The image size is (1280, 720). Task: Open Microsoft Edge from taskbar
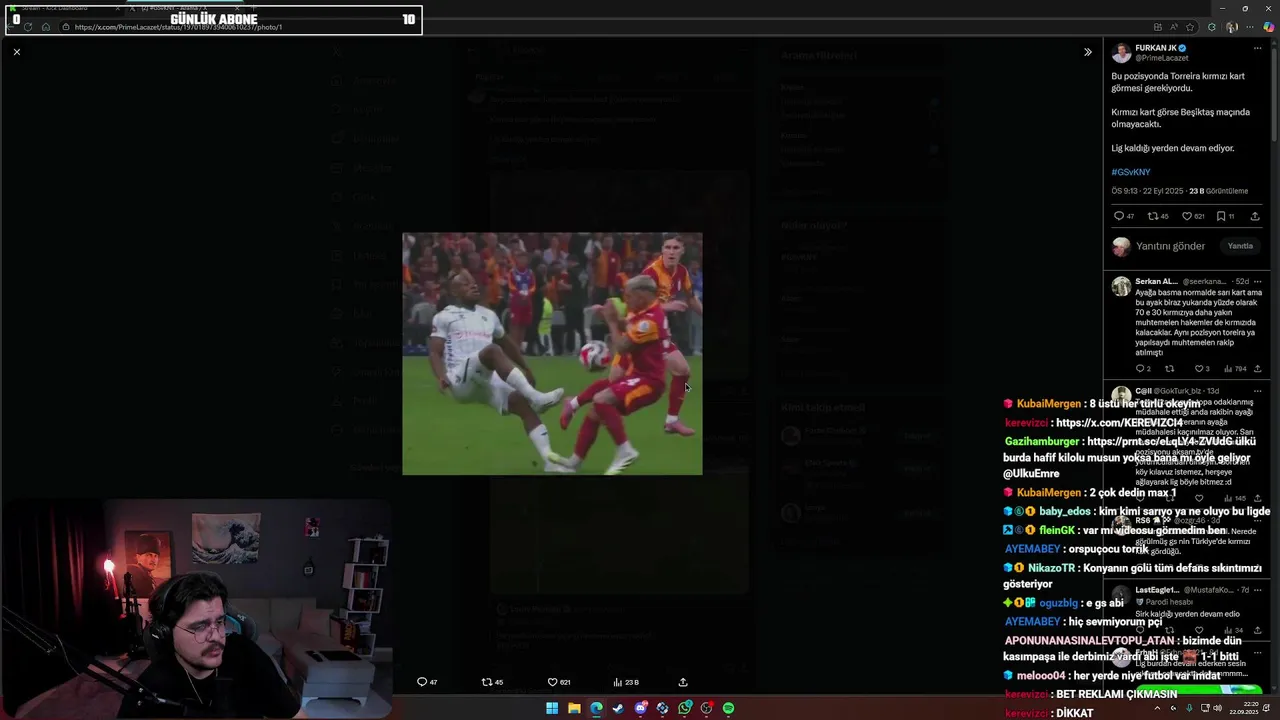(596, 708)
